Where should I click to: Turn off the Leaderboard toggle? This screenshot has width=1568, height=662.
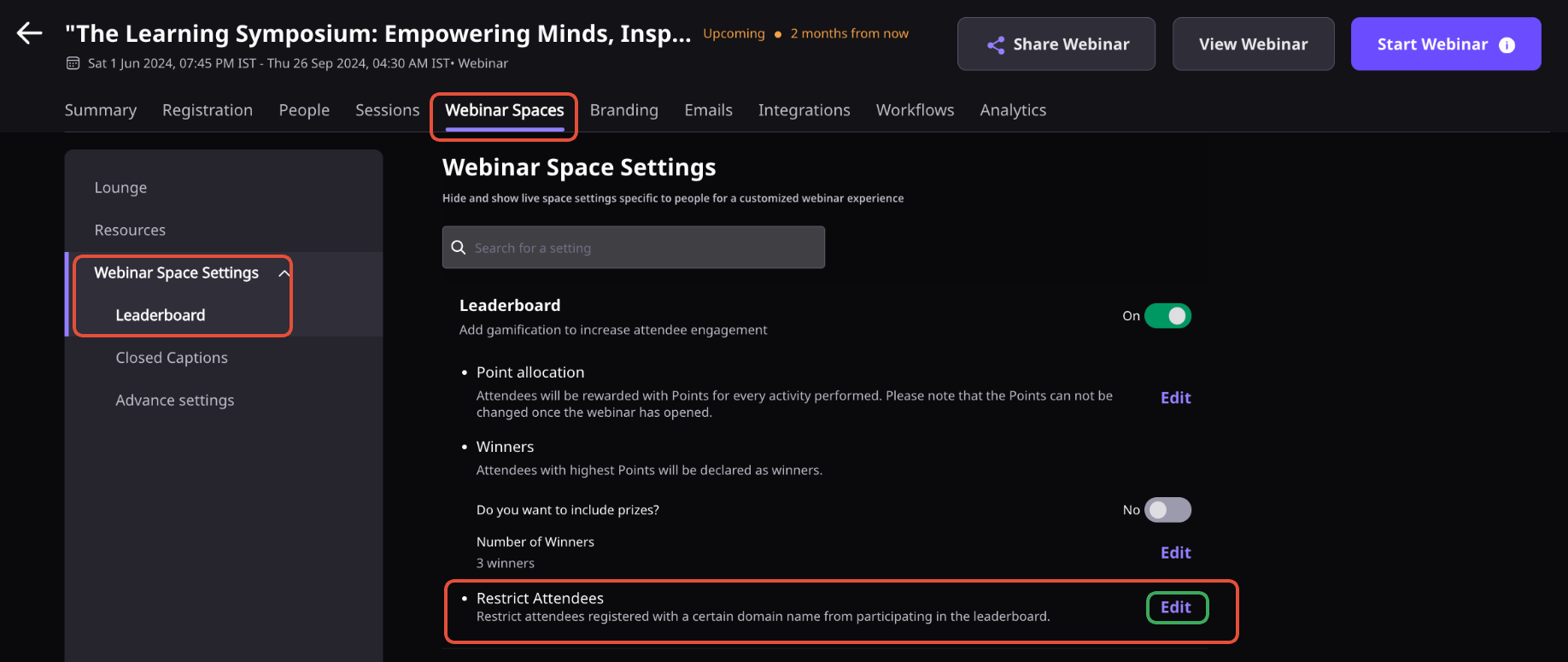[x=1167, y=316]
